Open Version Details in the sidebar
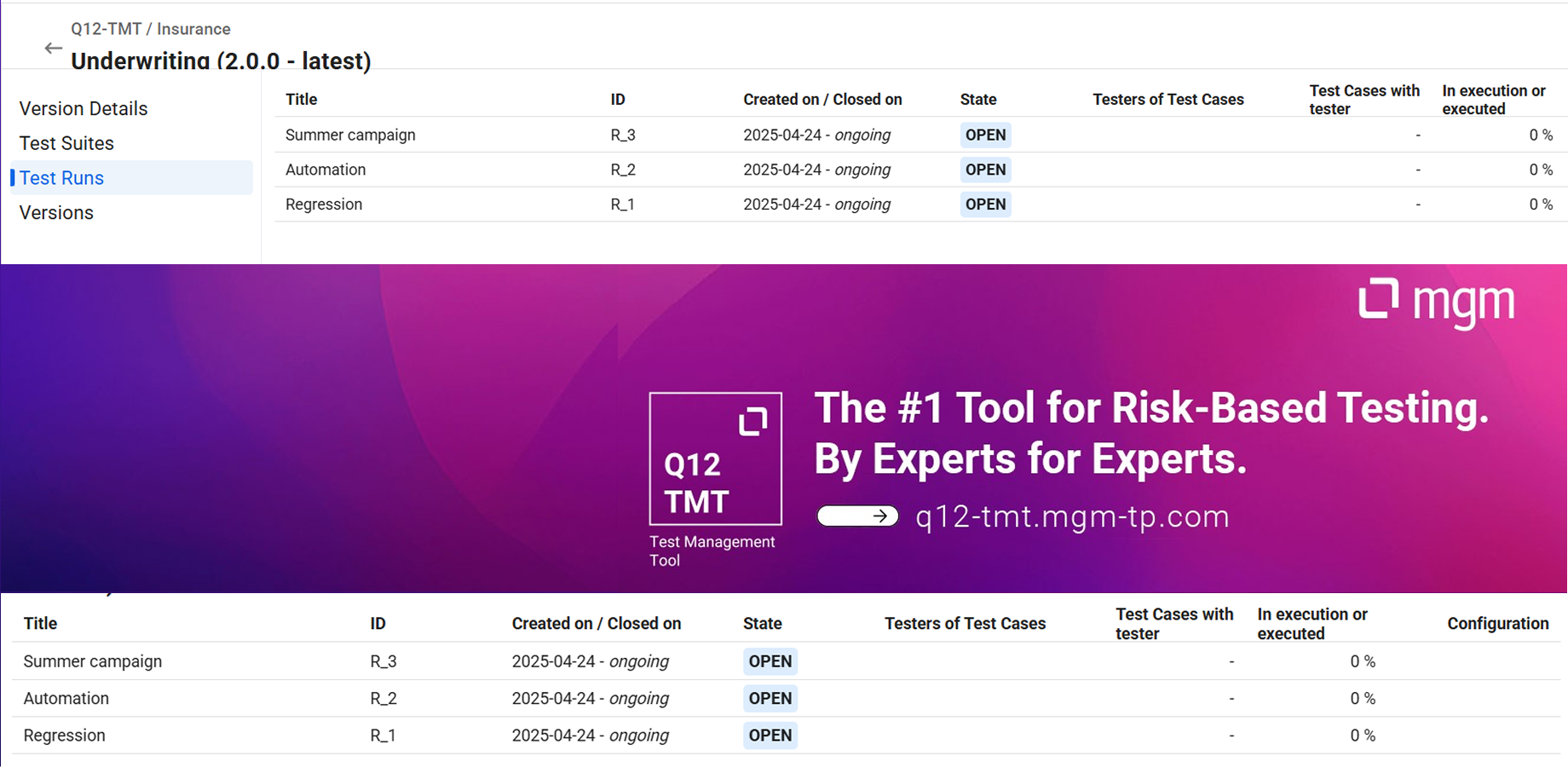The width and height of the screenshot is (1568, 767). [x=84, y=108]
